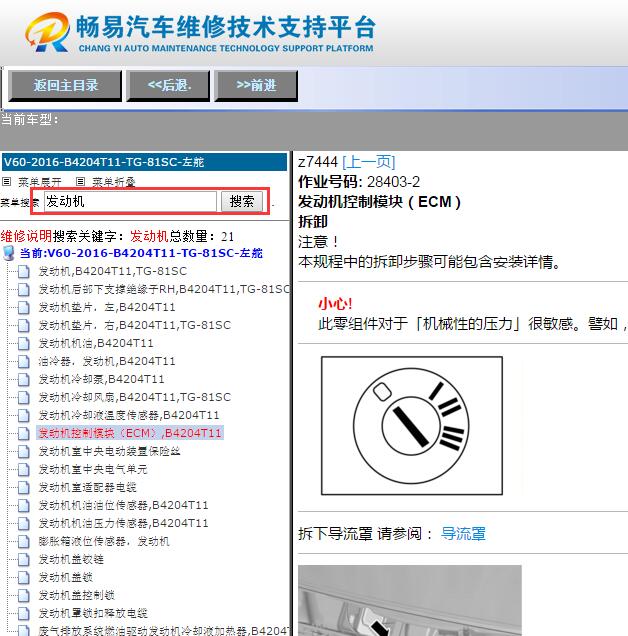Click the tree root icon beside 当前:V60-2016
628x636 pixels.
click(x=9, y=253)
